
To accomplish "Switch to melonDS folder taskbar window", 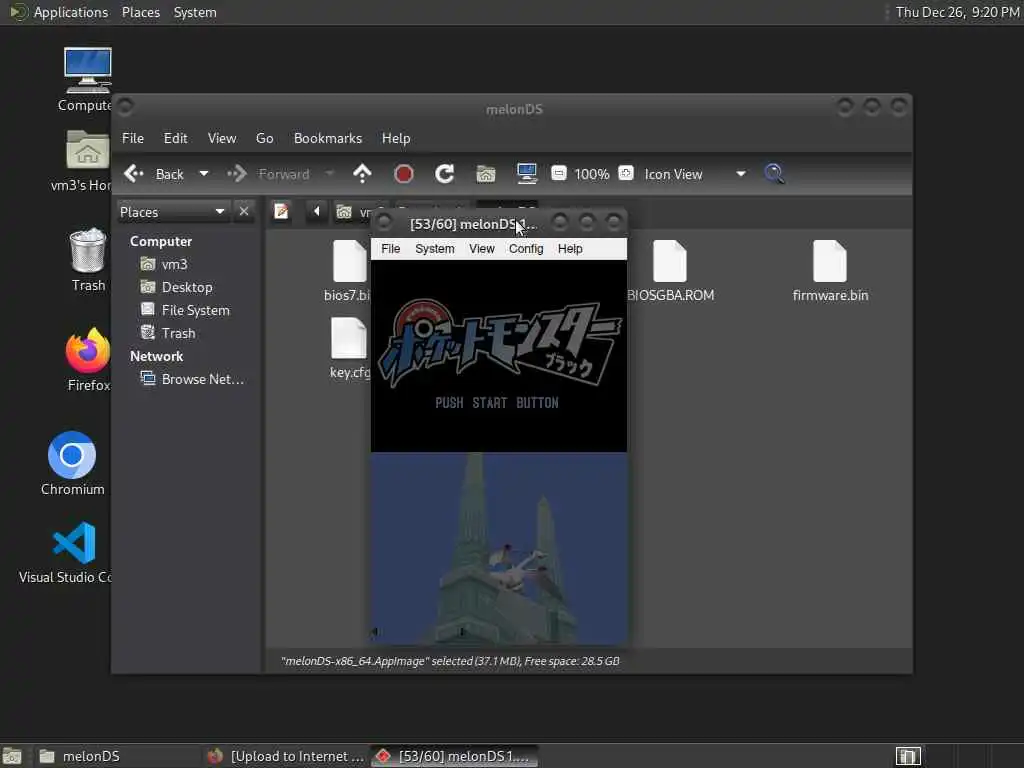I will click(116, 756).
